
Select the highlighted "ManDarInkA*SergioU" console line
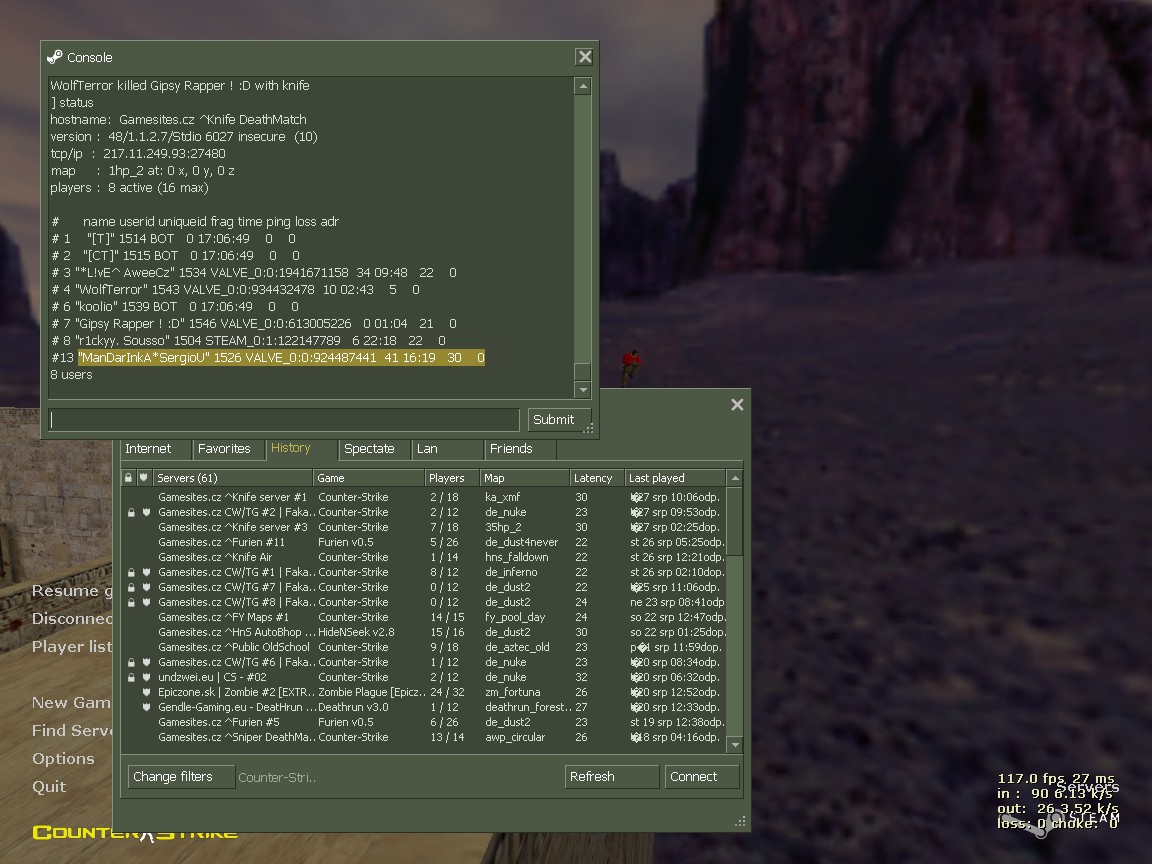pos(281,358)
